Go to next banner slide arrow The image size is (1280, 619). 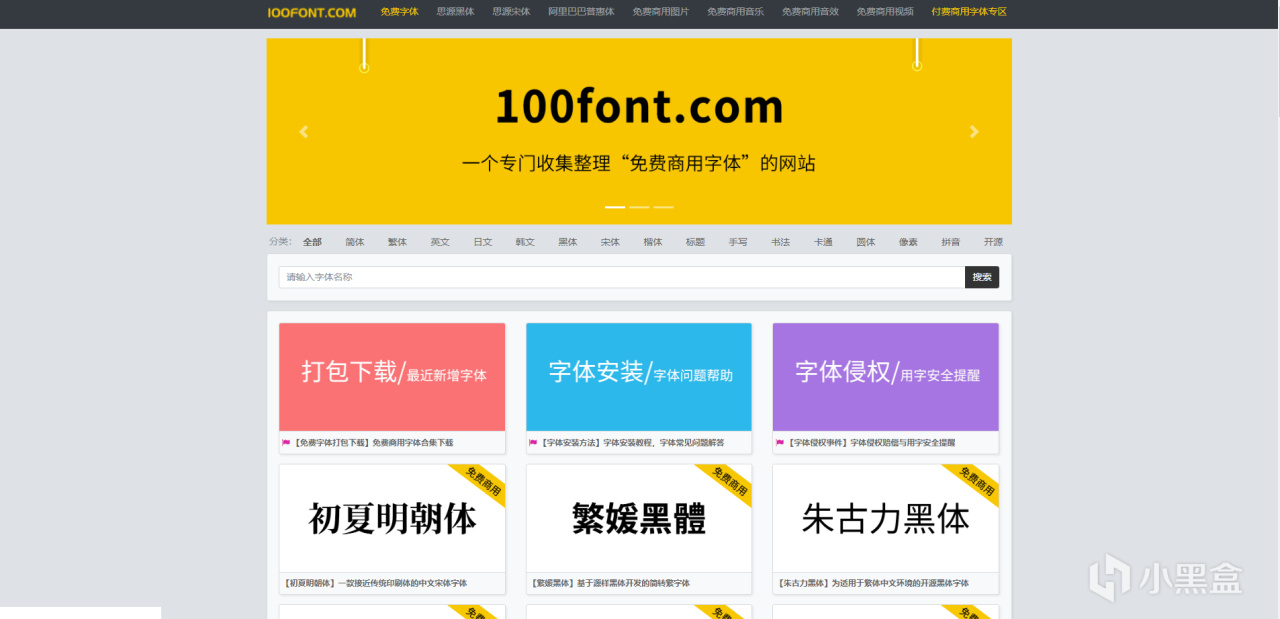click(x=974, y=131)
